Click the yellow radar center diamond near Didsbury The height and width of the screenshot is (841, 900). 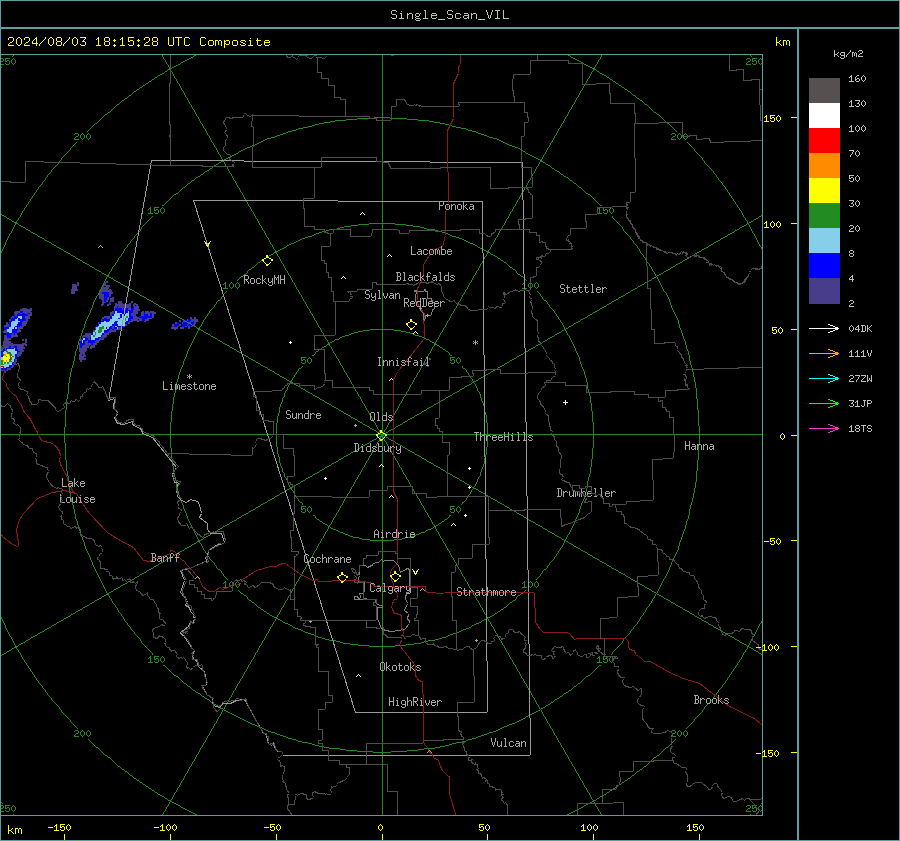(x=382, y=435)
